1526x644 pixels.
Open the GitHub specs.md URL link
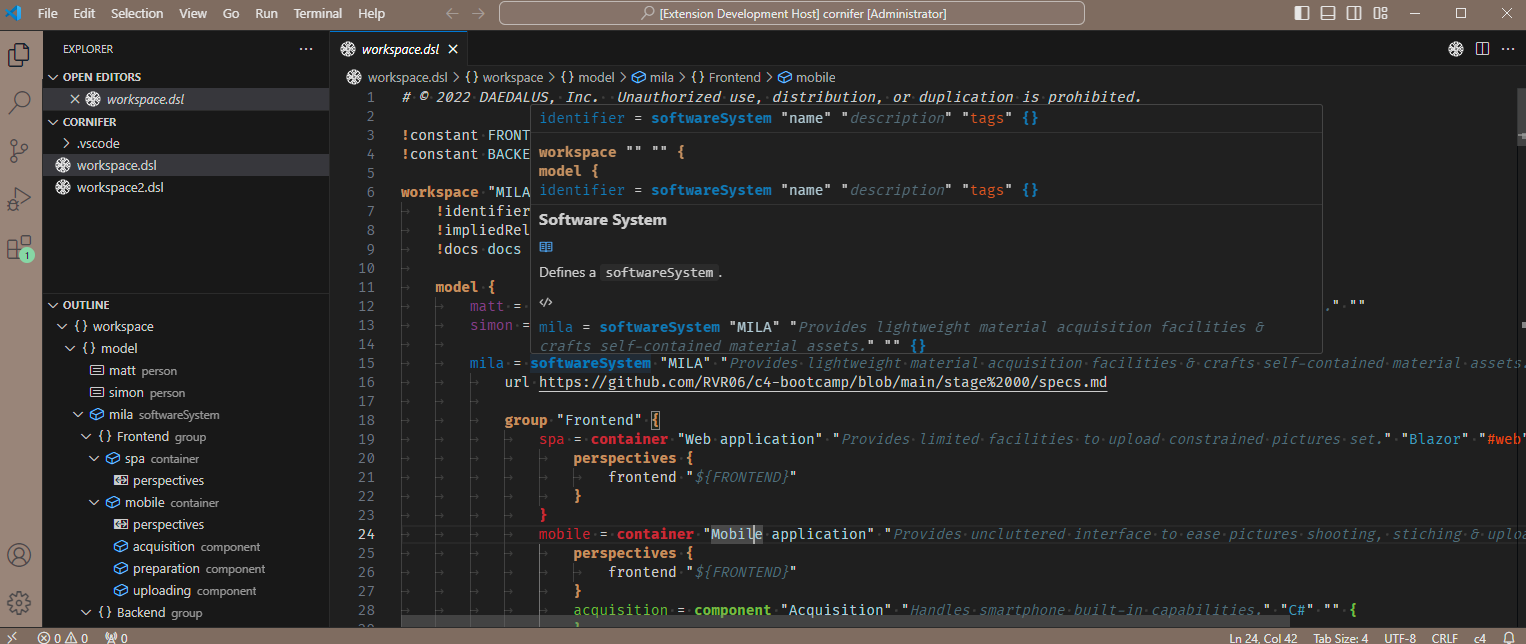coord(822,382)
